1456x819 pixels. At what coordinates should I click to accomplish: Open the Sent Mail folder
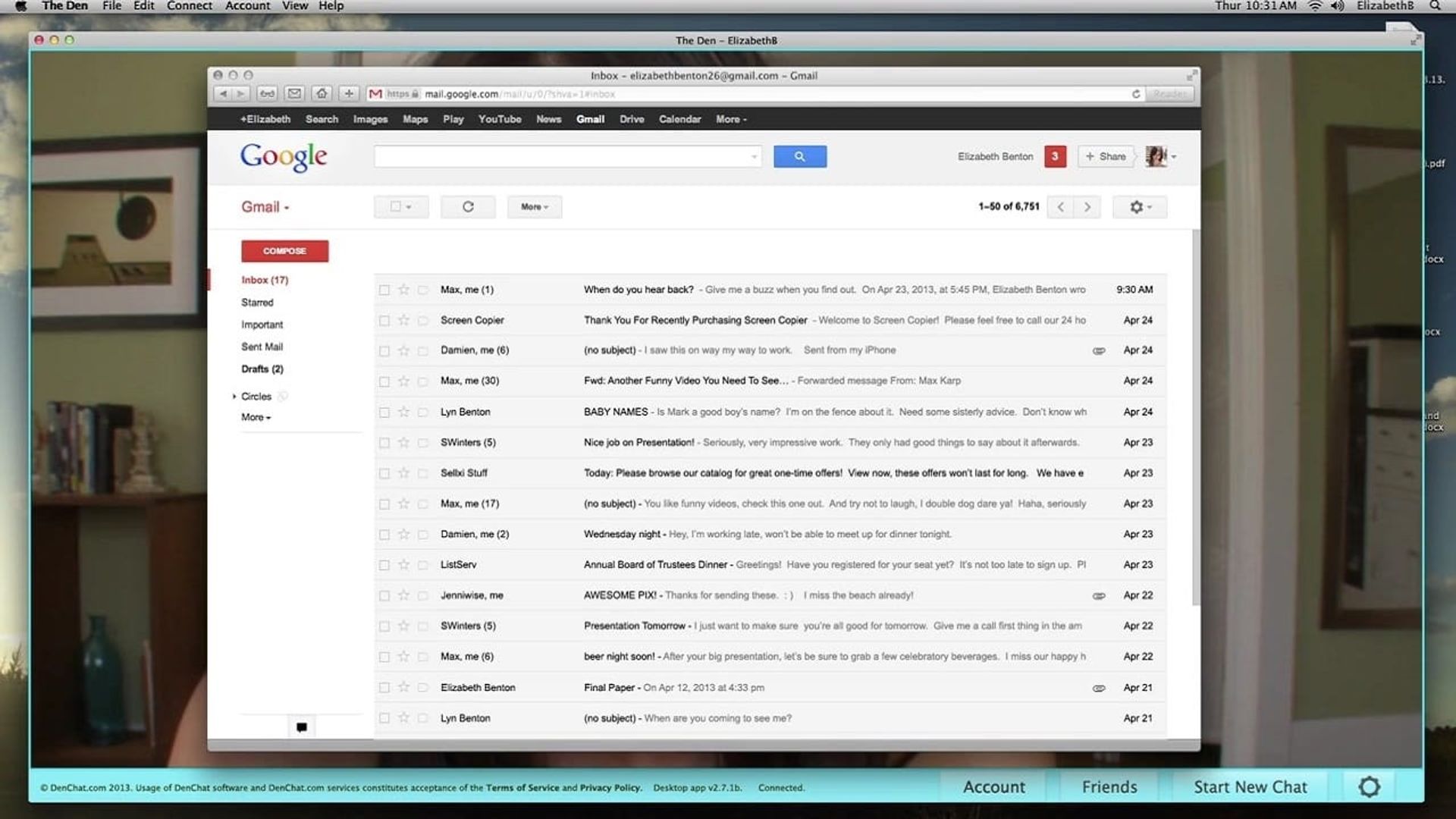click(x=262, y=347)
